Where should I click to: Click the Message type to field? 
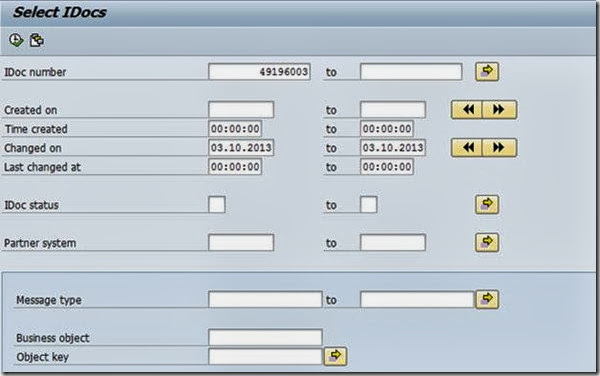[417, 299]
